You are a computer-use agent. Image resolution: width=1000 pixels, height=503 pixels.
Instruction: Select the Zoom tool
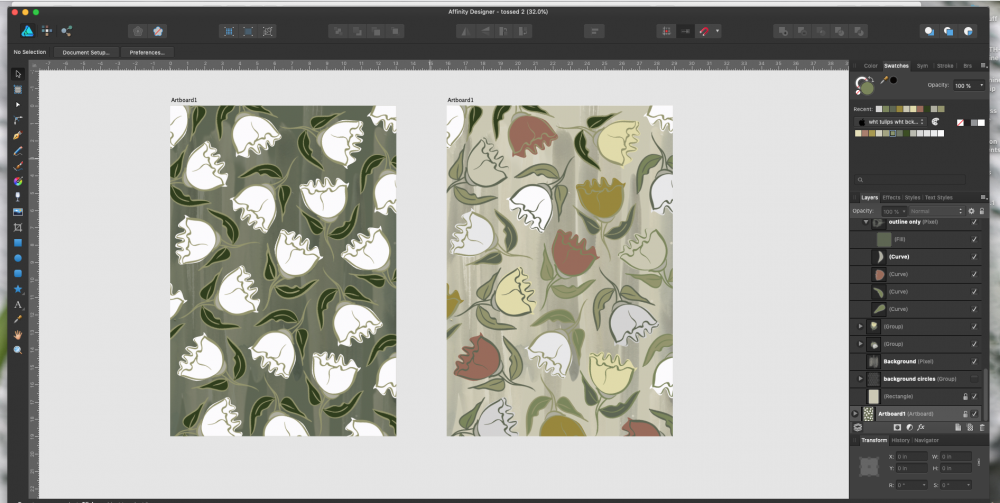tap(17, 349)
